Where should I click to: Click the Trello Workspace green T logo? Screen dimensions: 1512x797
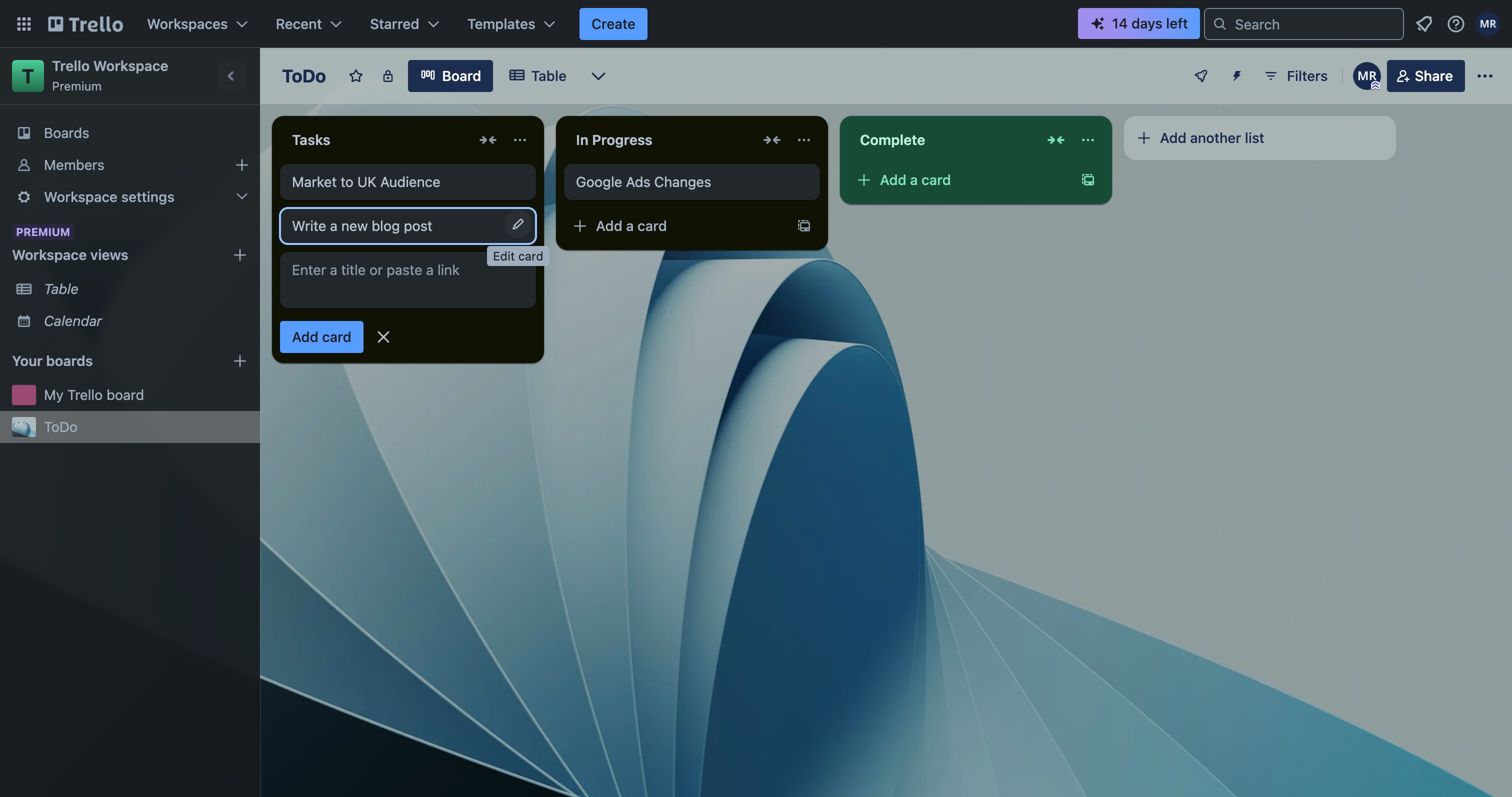(x=27, y=75)
